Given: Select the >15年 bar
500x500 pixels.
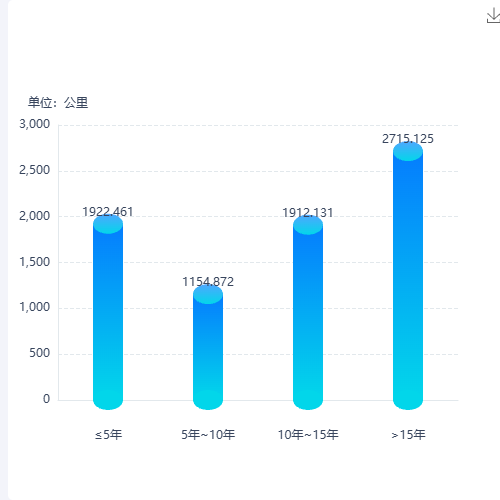Looking at the screenshot, I should tap(408, 276).
